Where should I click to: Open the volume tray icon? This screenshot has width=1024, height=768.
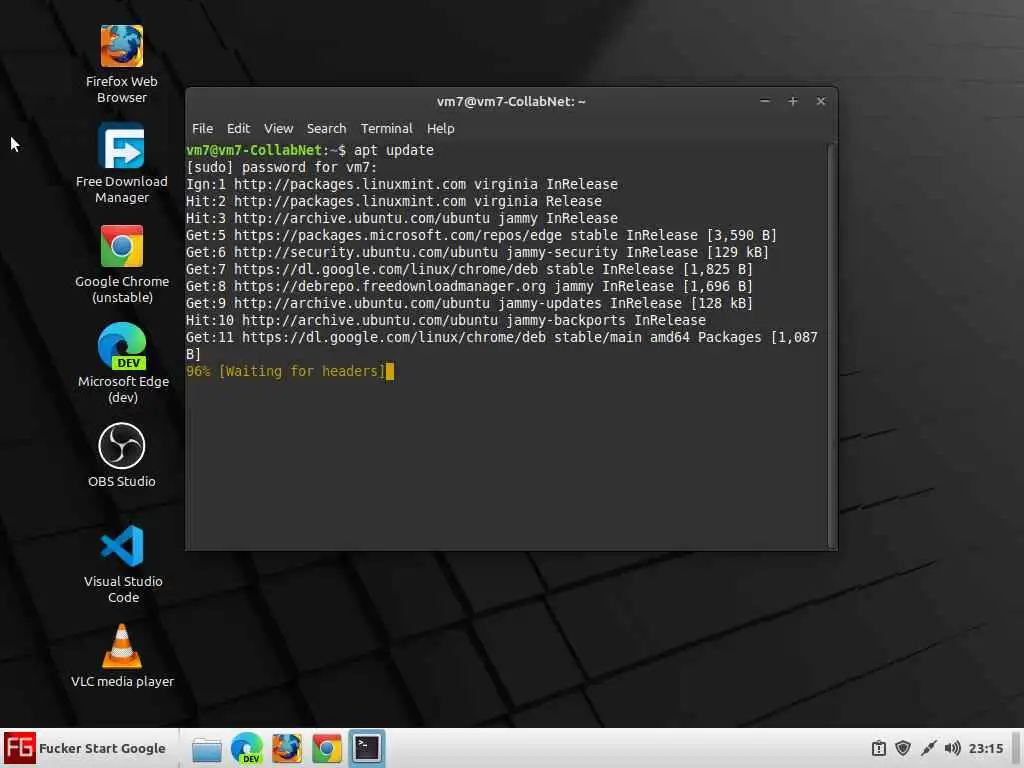click(x=952, y=748)
